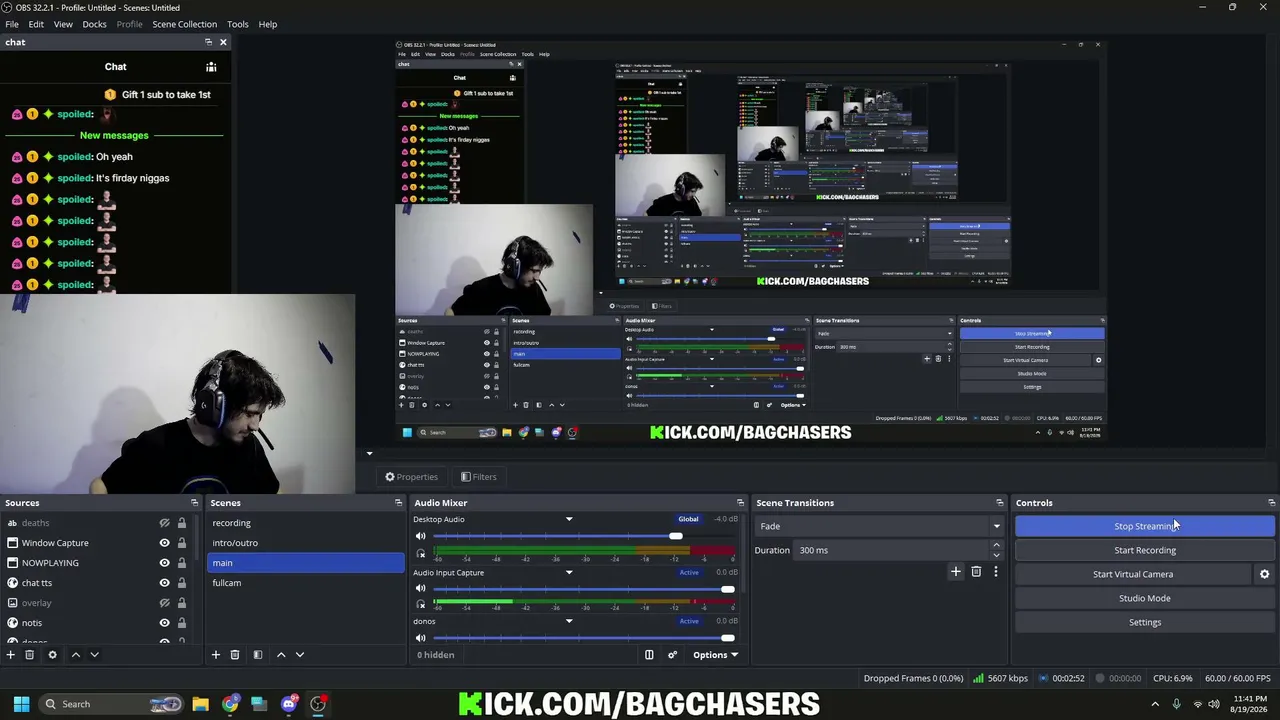Switch the Audio Mixer to vertical layout
This screenshot has width=1280, height=720.
coord(649,655)
